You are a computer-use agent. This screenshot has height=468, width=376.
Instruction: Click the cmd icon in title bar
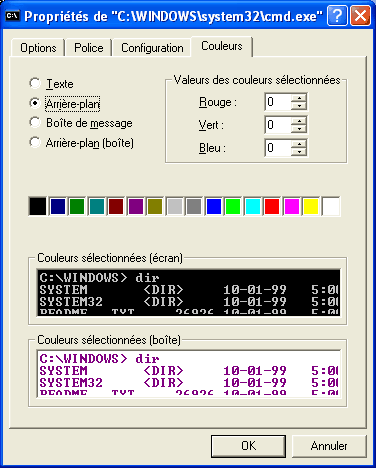click(13, 16)
